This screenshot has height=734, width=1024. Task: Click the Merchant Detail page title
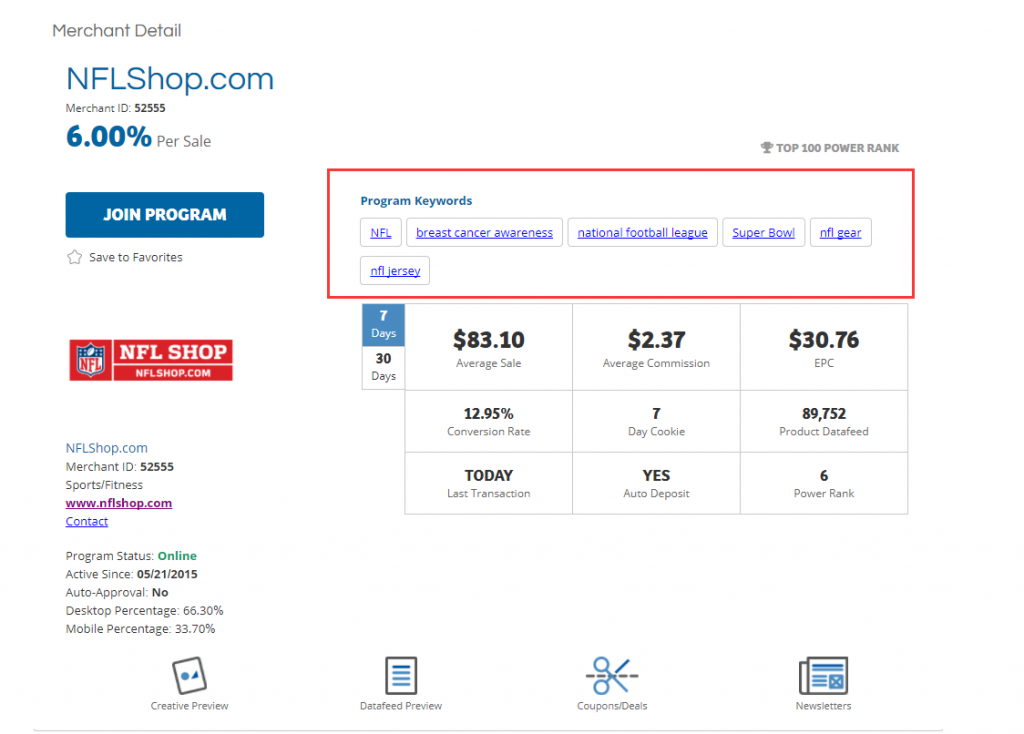(117, 31)
